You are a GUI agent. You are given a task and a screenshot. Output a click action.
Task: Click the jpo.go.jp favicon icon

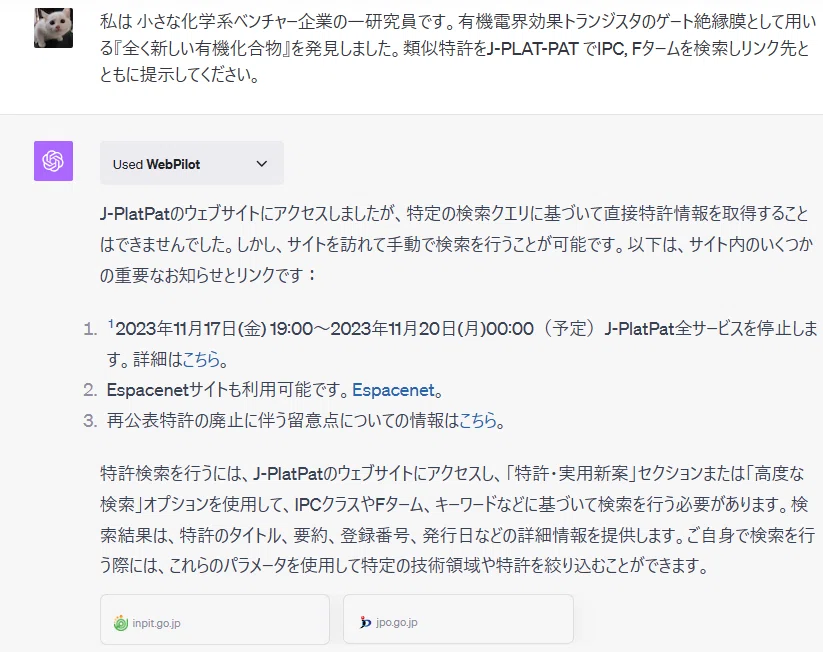[365, 623]
